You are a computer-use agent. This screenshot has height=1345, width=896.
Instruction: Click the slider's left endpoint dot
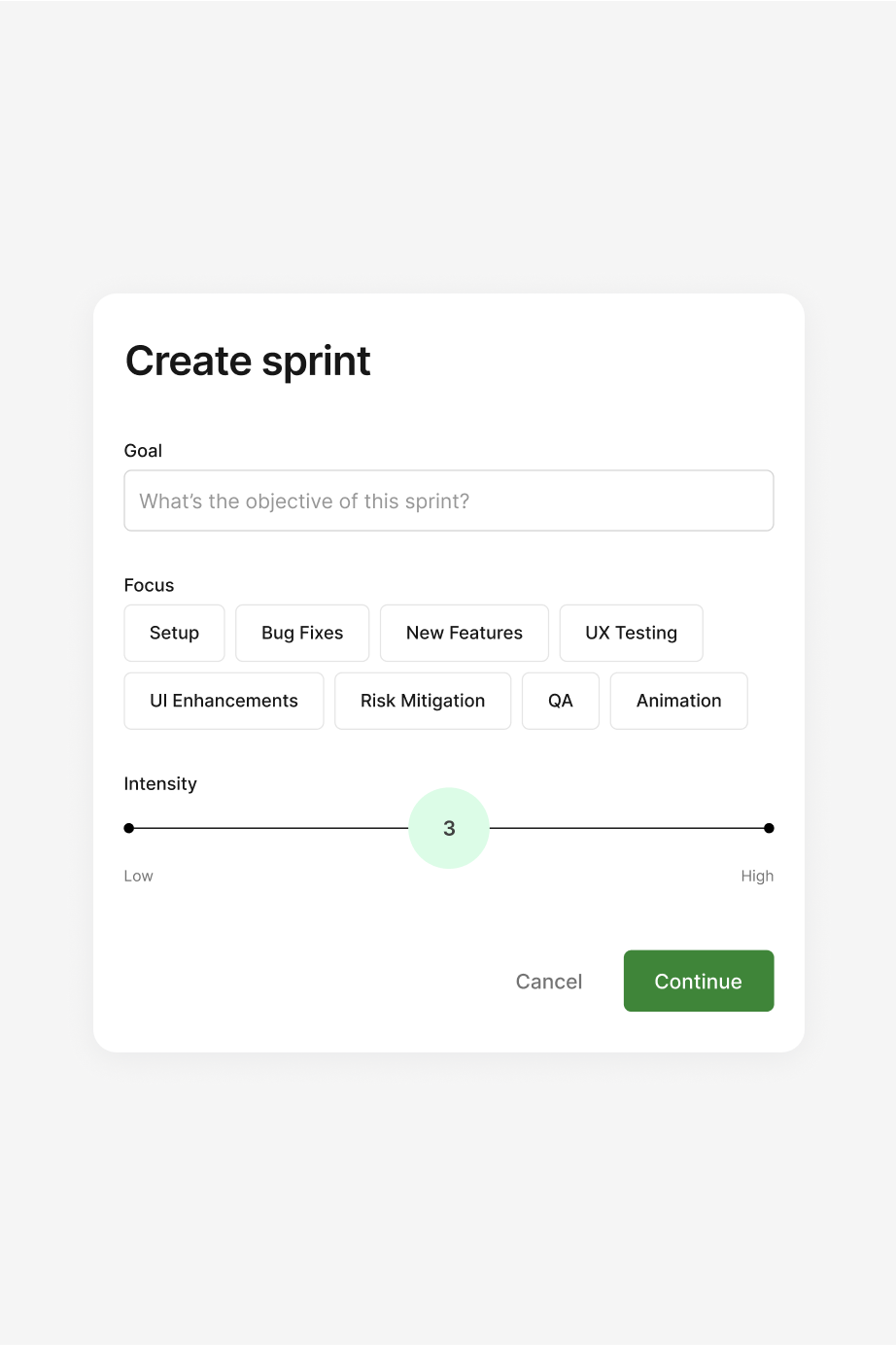(129, 828)
